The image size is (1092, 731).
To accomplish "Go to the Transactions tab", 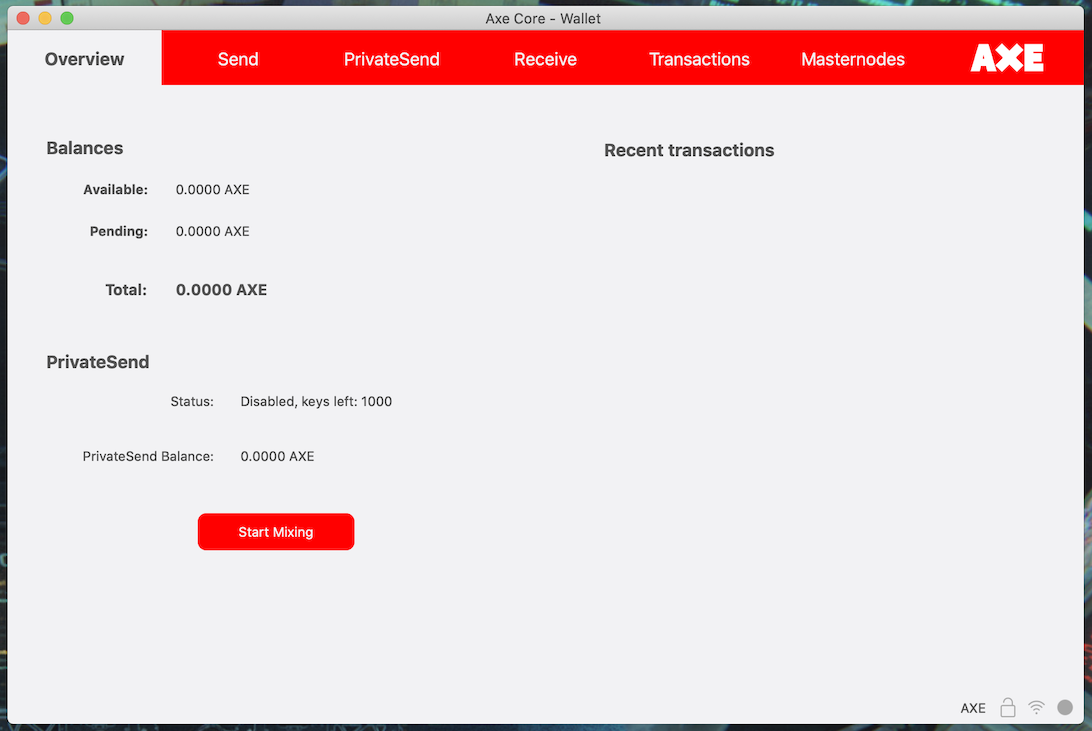I will [699, 59].
